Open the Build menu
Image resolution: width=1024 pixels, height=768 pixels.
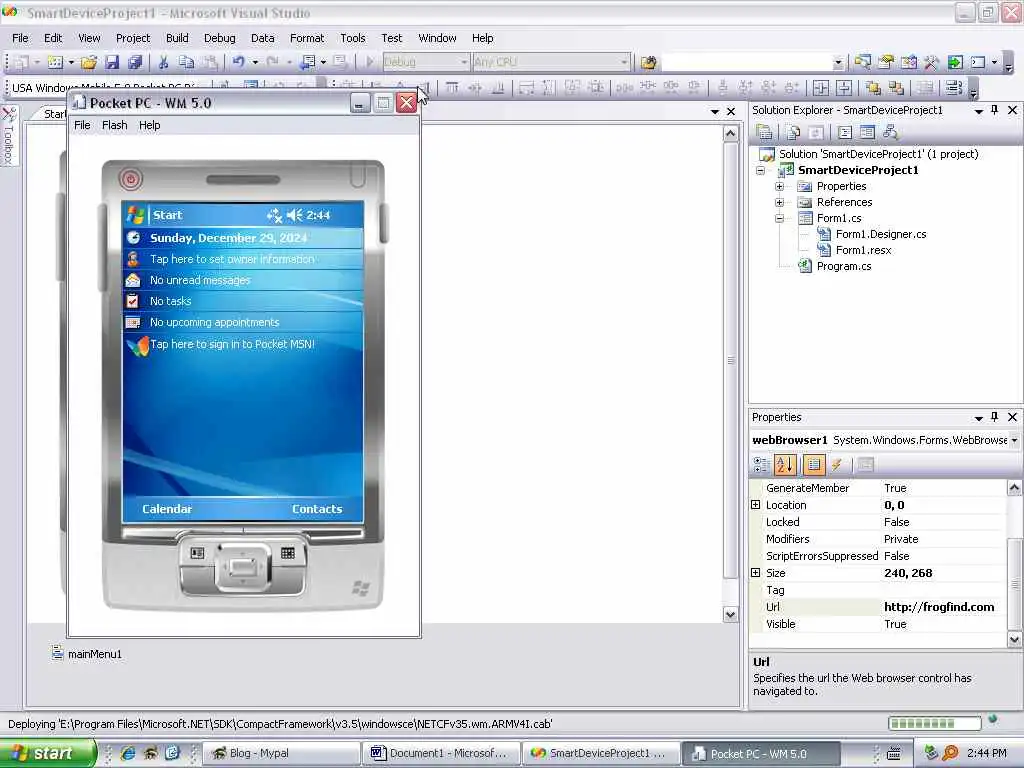pos(177,38)
